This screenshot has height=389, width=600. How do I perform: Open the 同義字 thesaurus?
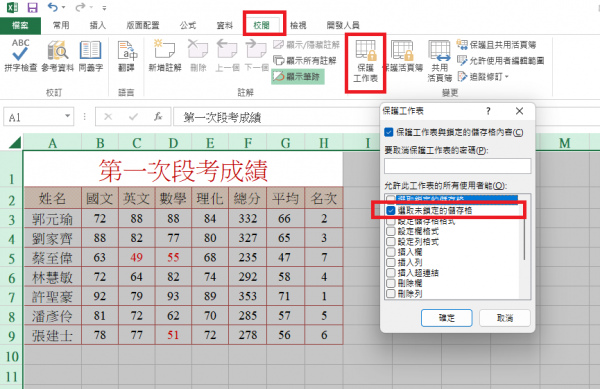click(x=91, y=56)
